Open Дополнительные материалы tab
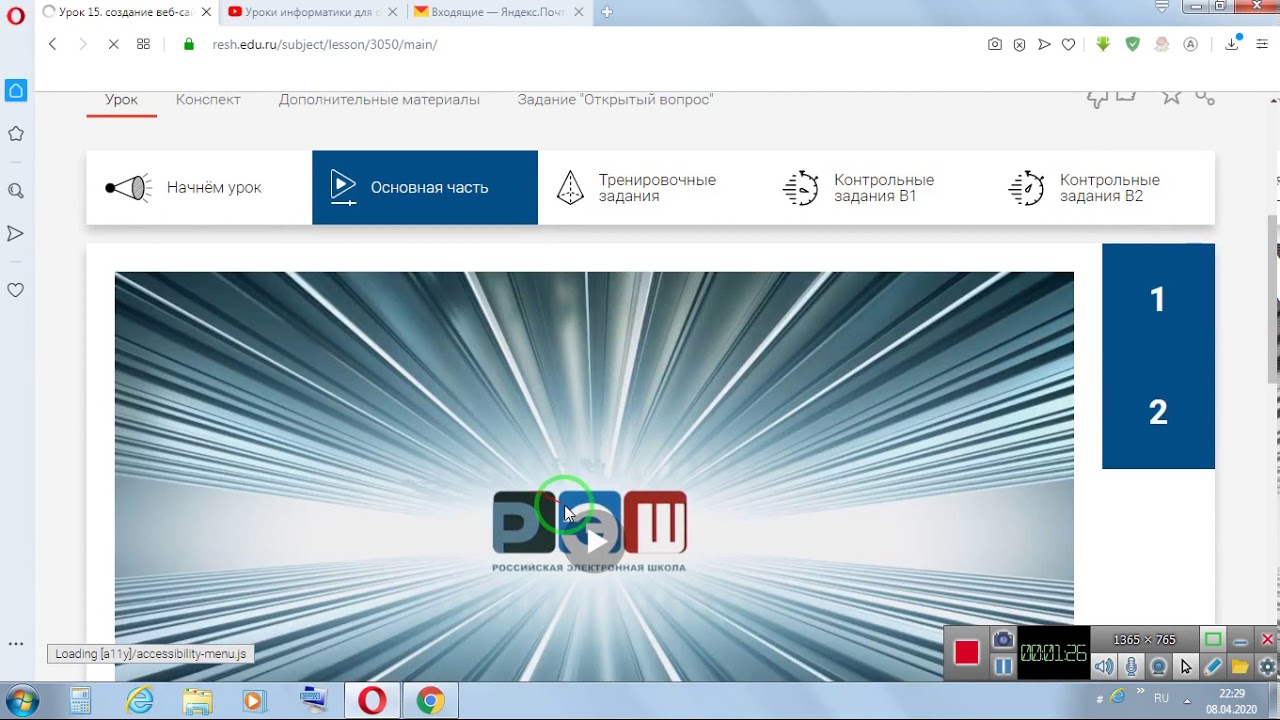This screenshot has width=1280, height=720. (379, 99)
